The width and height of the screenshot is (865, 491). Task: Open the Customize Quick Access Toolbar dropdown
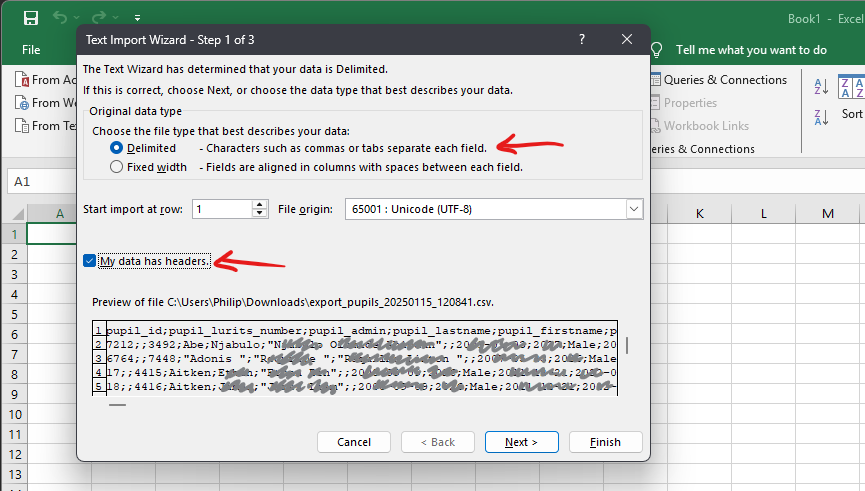pos(137,19)
